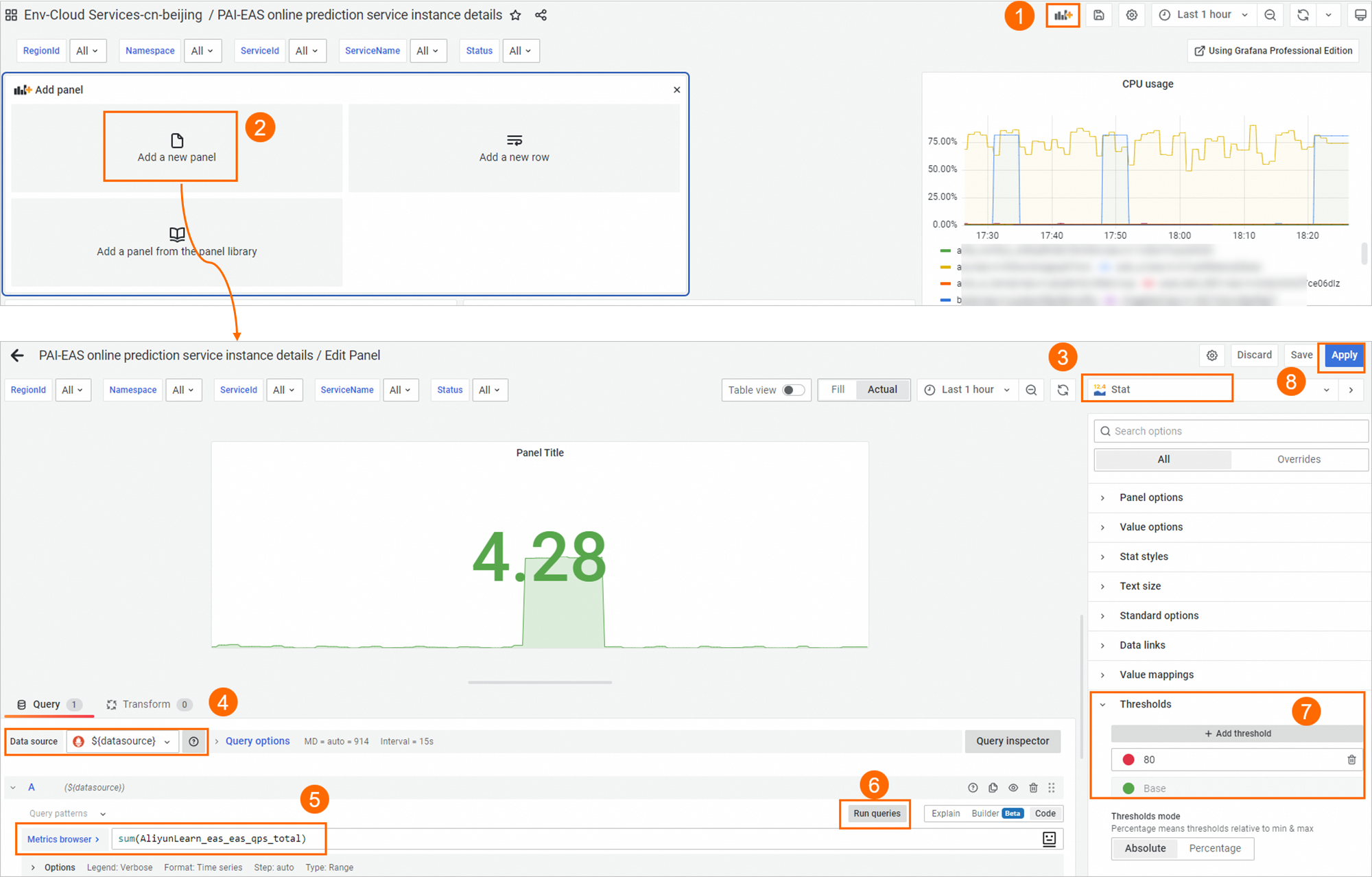The width and height of the screenshot is (1372, 877).
Task: Click the Search options input field
Action: [1230, 431]
